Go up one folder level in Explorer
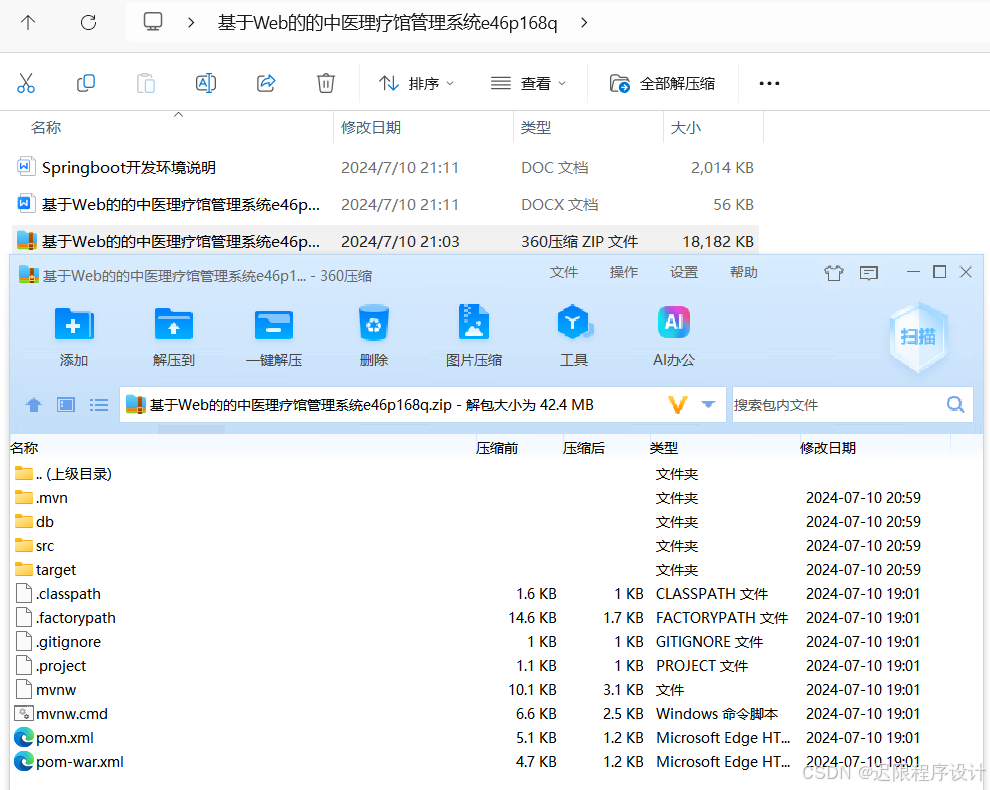 click(28, 23)
